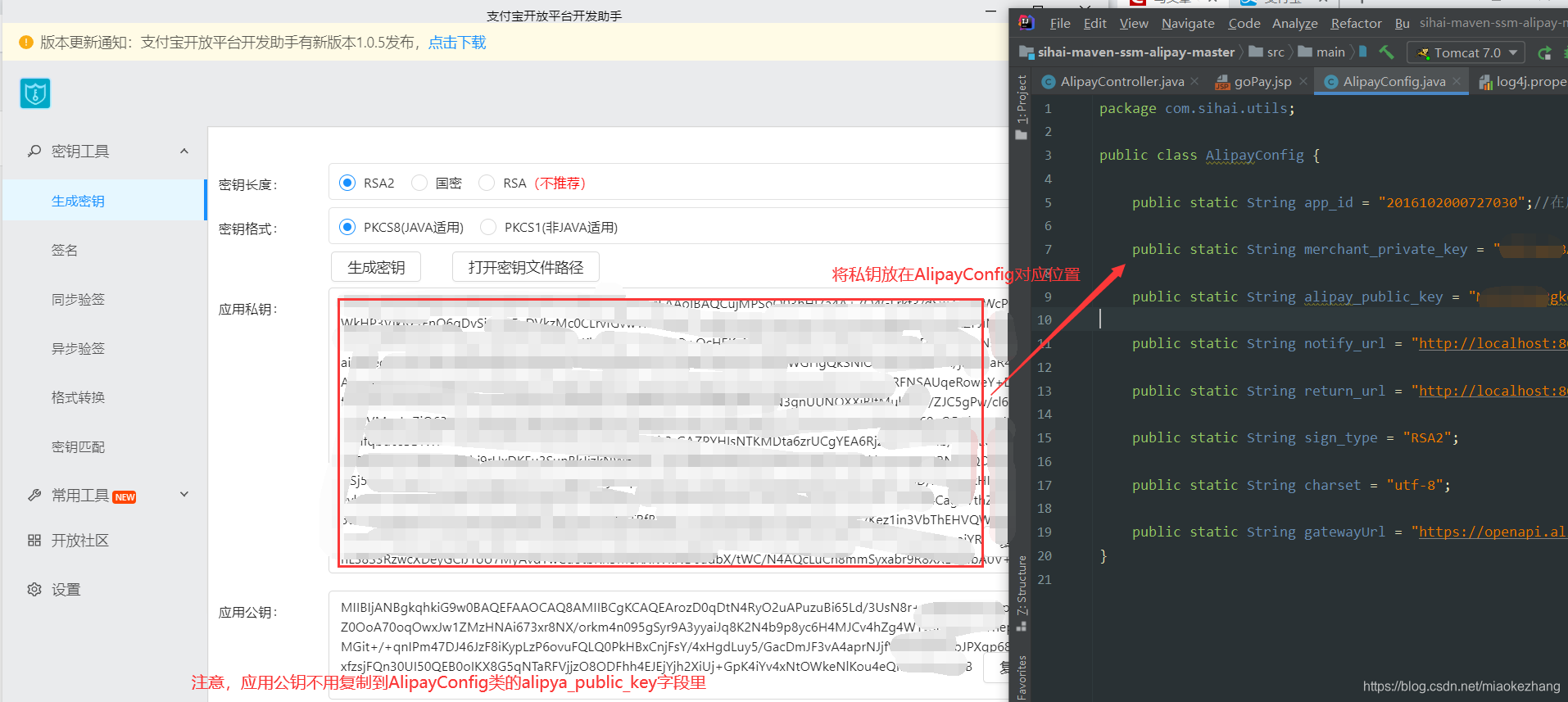
Task: Click the 开放社区 grid icon in sidebar
Action: coord(34,540)
